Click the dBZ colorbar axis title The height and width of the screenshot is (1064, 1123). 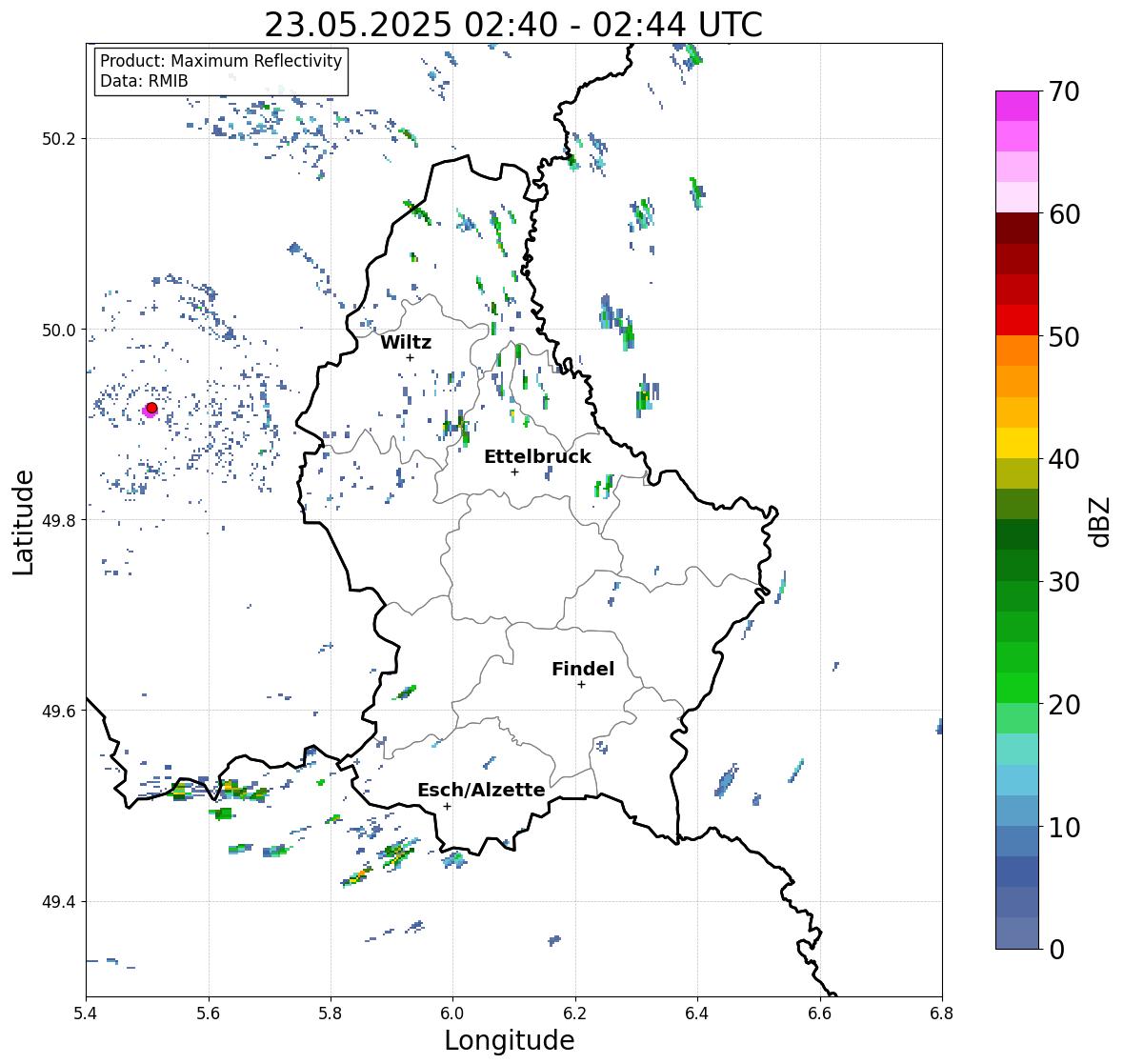pyautogui.click(x=1101, y=521)
